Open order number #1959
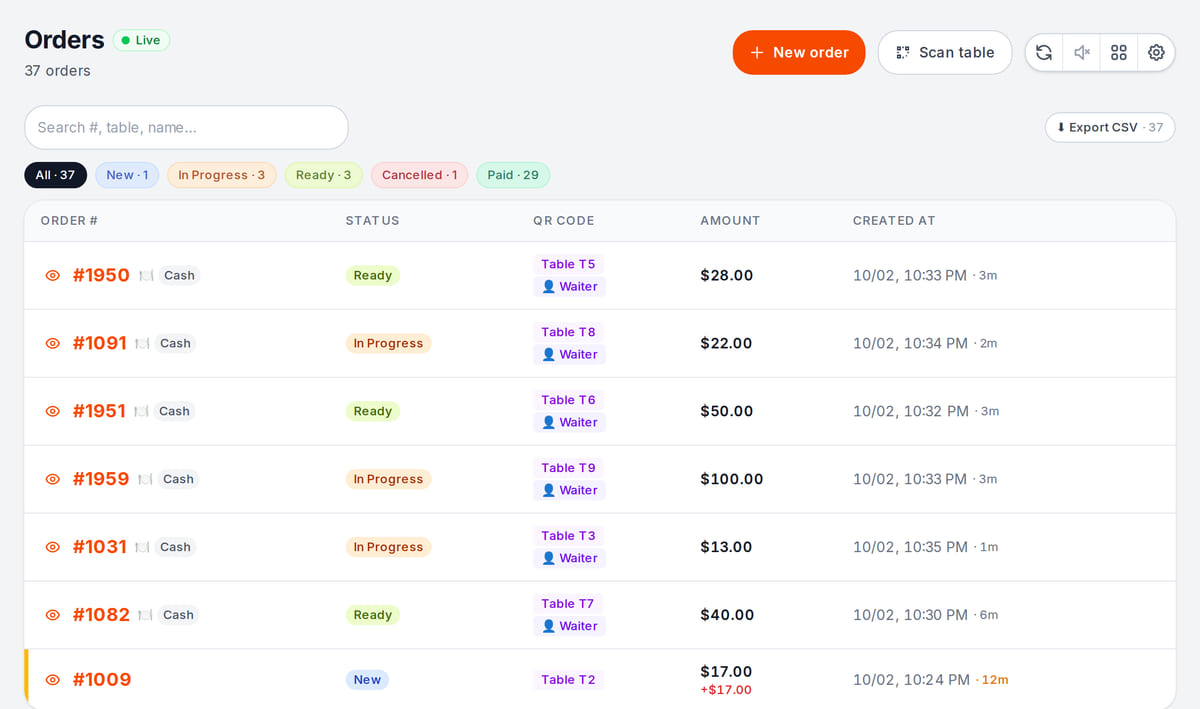Viewport: 1200px width, 709px height. tap(101, 479)
